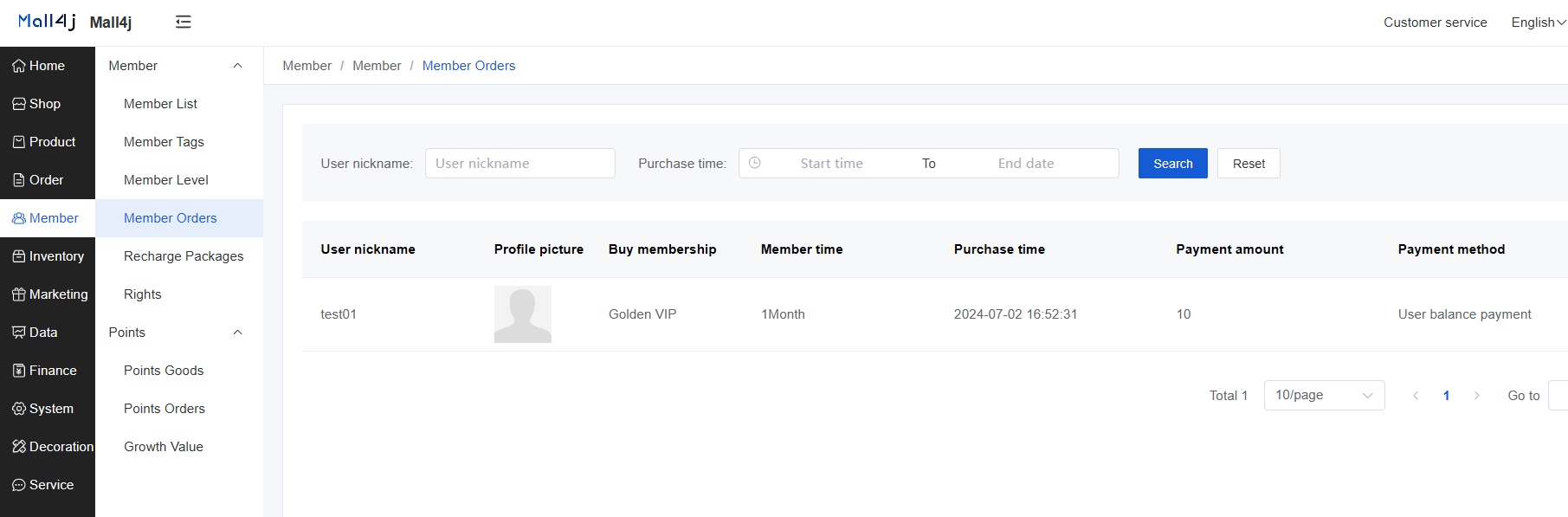The image size is (1568, 517).
Task: Open Points Orders submenu item
Action: [x=179, y=409]
